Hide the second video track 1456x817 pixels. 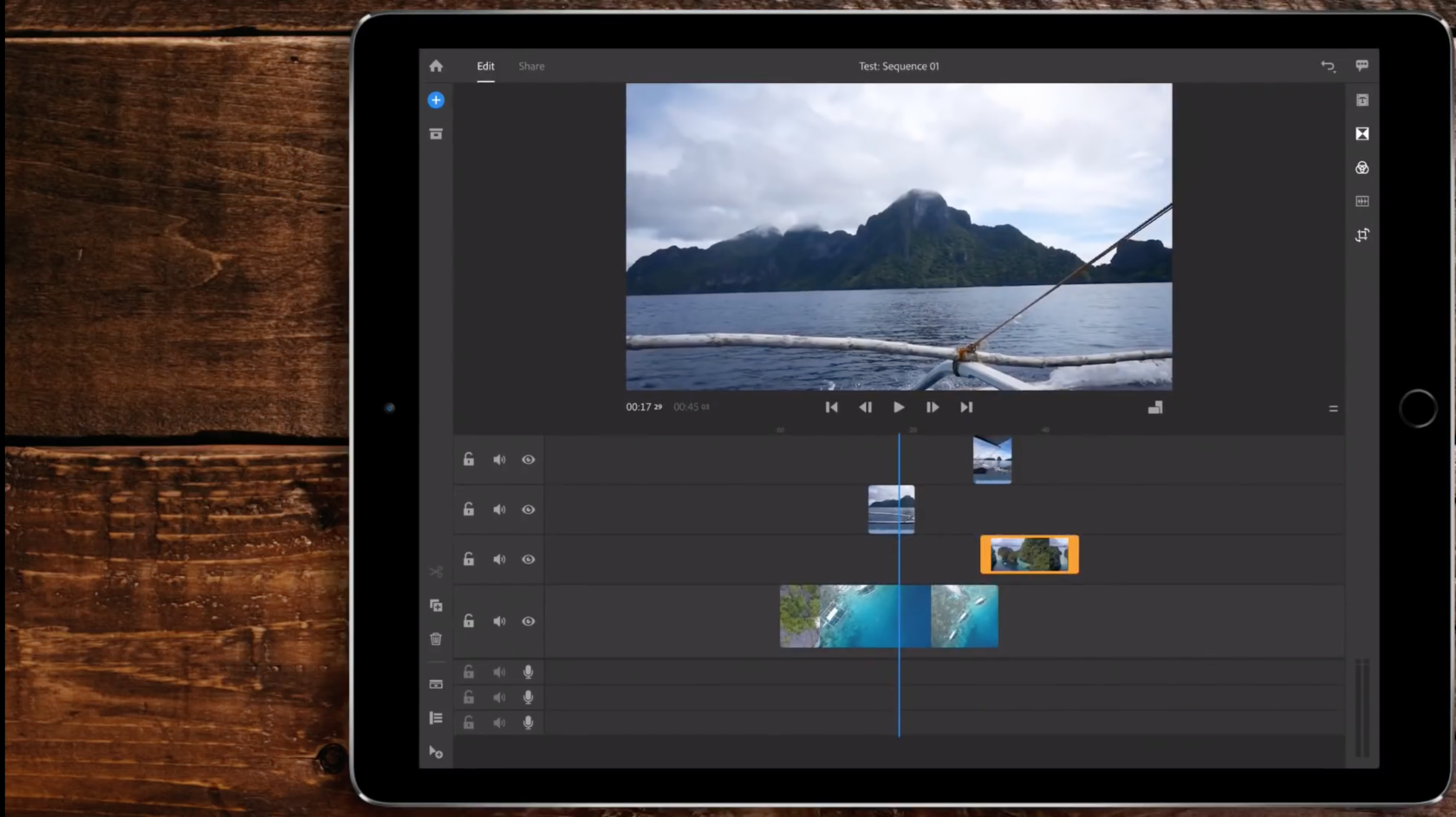(x=529, y=510)
